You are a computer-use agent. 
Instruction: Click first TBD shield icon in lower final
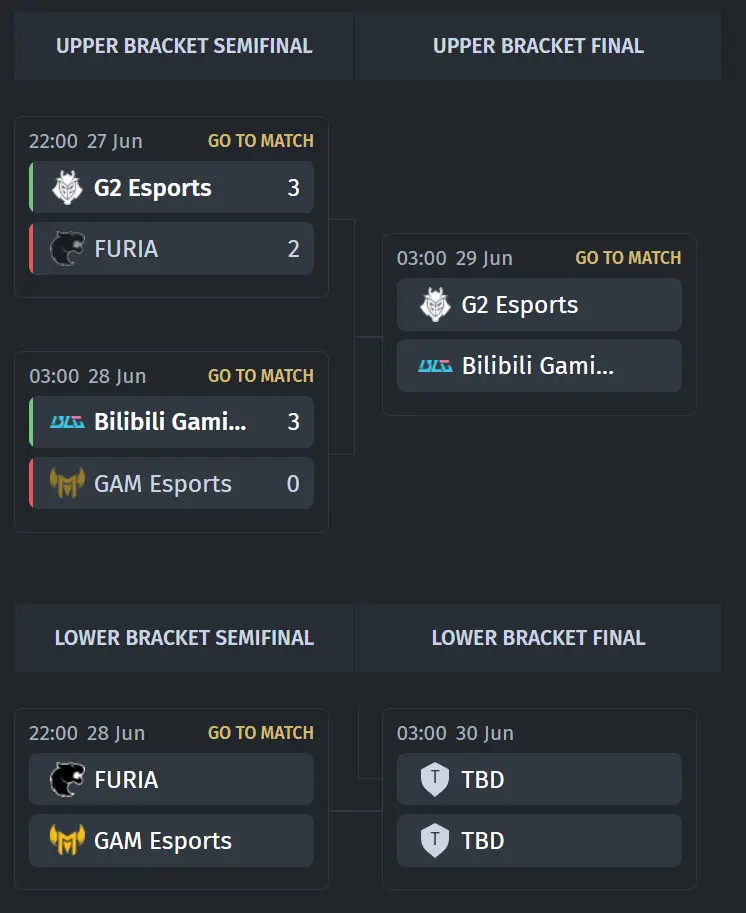[x=435, y=779]
